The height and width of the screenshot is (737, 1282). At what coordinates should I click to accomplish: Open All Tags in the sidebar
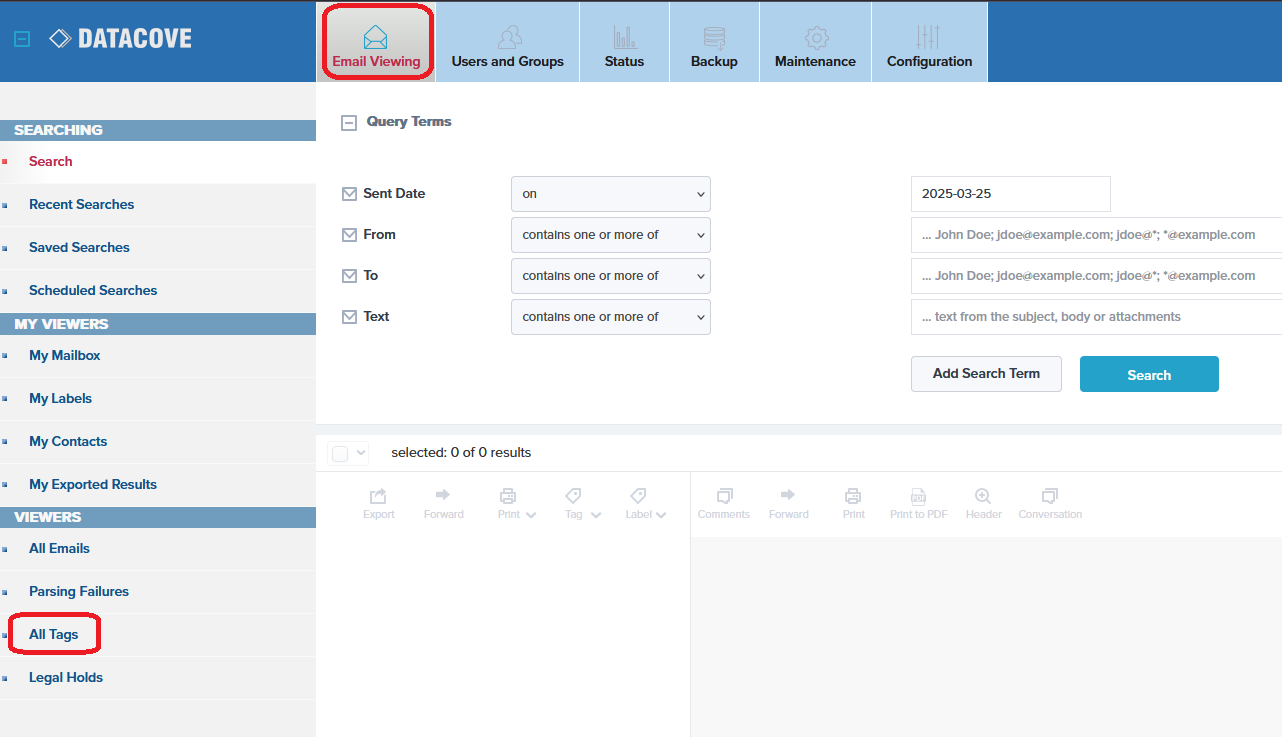53,635
